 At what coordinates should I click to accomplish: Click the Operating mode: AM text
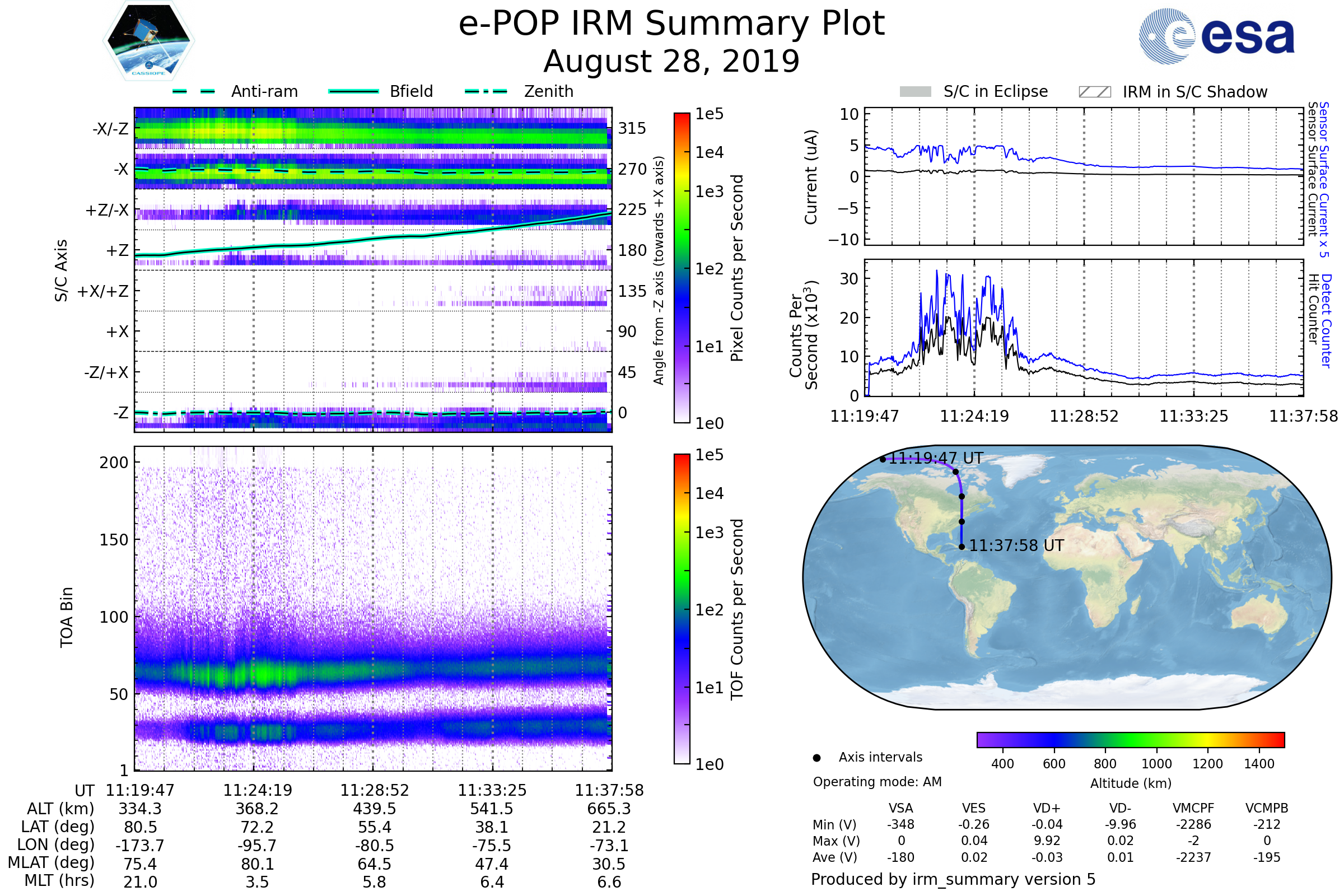point(877,782)
